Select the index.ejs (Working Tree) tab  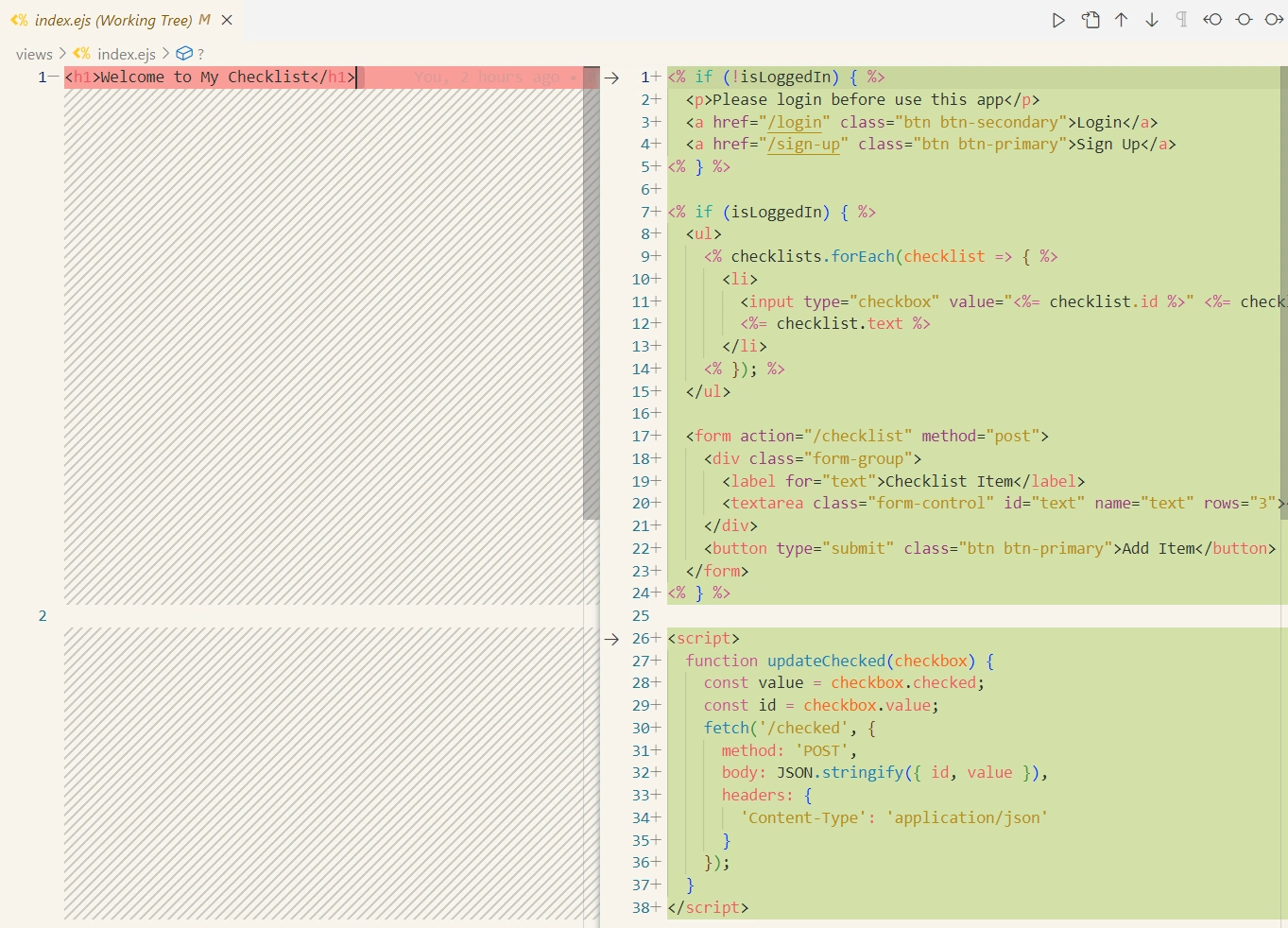coord(122,20)
